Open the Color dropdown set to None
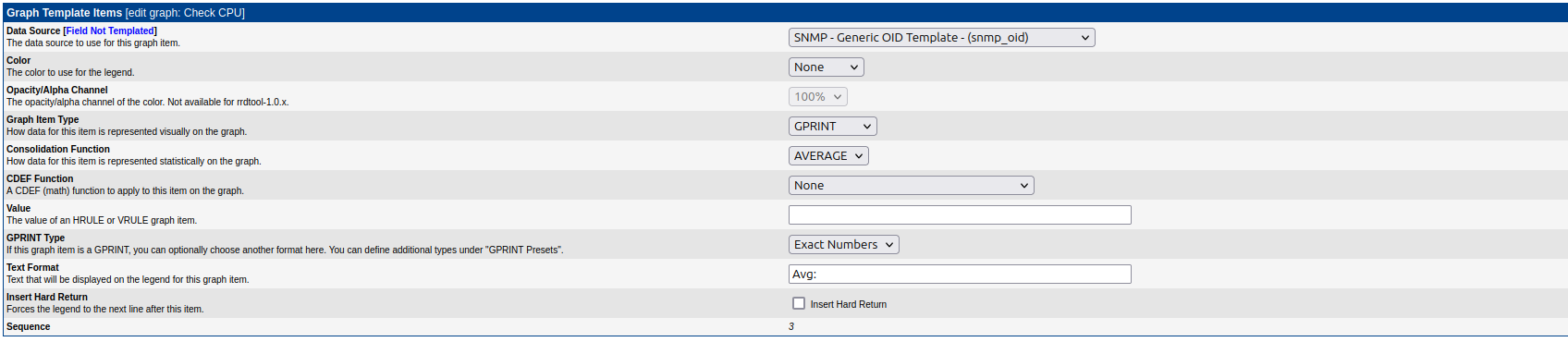The height and width of the screenshot is (342, 1568). pos(827,67)
